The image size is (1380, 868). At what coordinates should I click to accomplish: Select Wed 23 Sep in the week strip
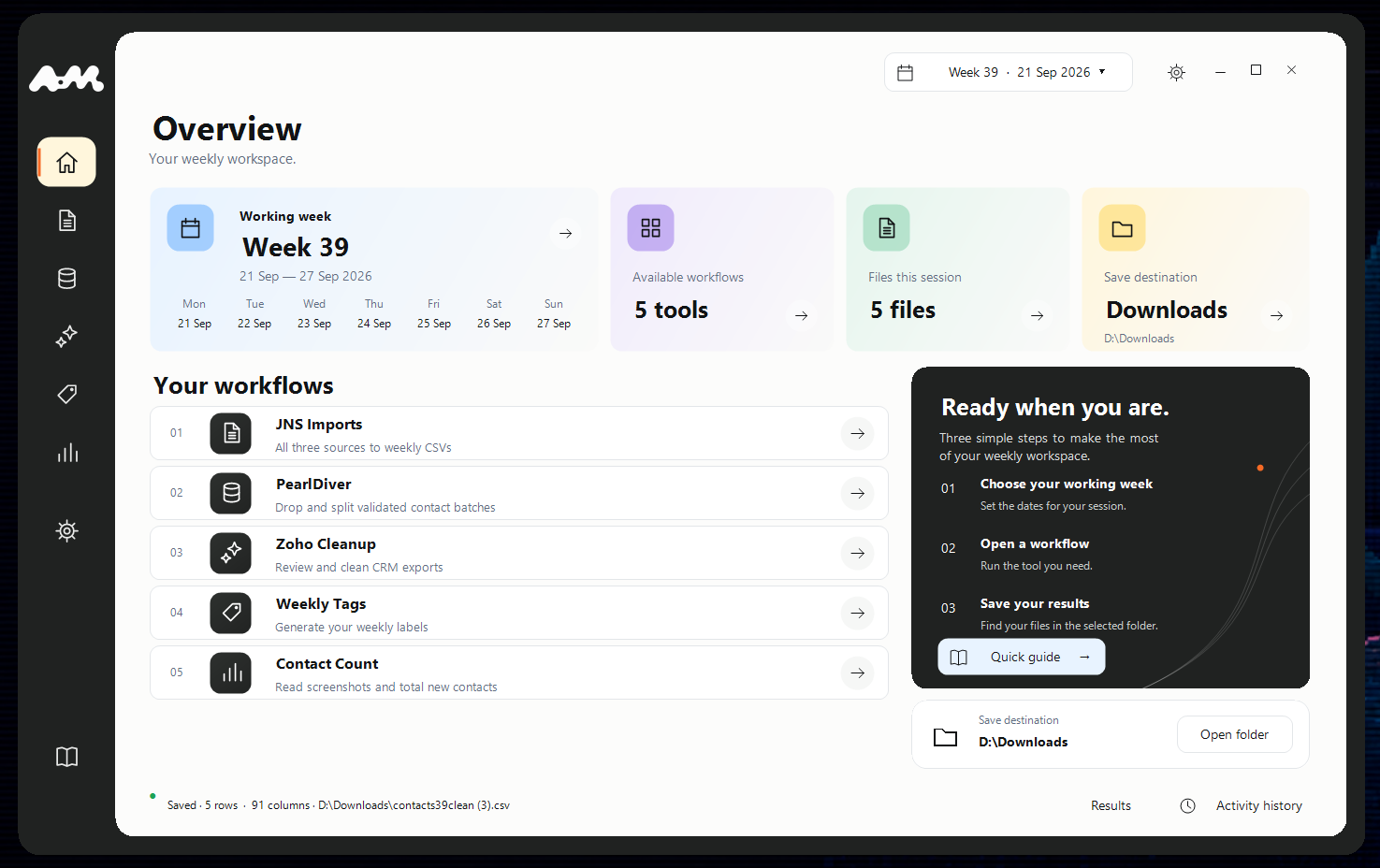[x=314, y=313]
